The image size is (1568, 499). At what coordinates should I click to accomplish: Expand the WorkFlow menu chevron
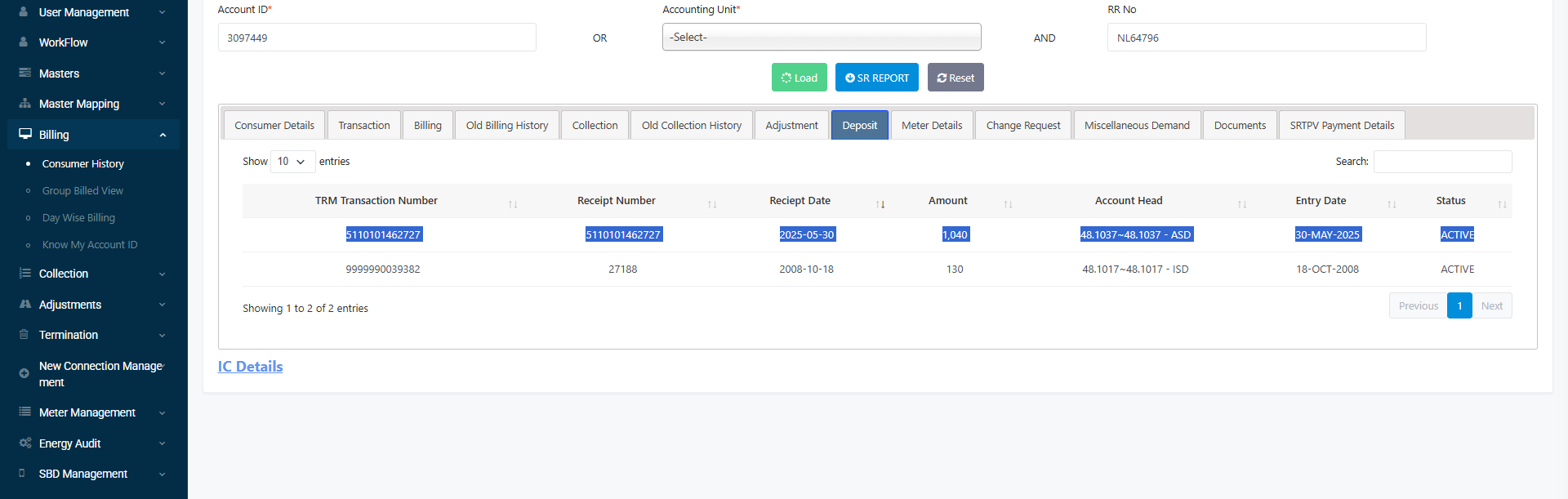[x=162, y=42]
